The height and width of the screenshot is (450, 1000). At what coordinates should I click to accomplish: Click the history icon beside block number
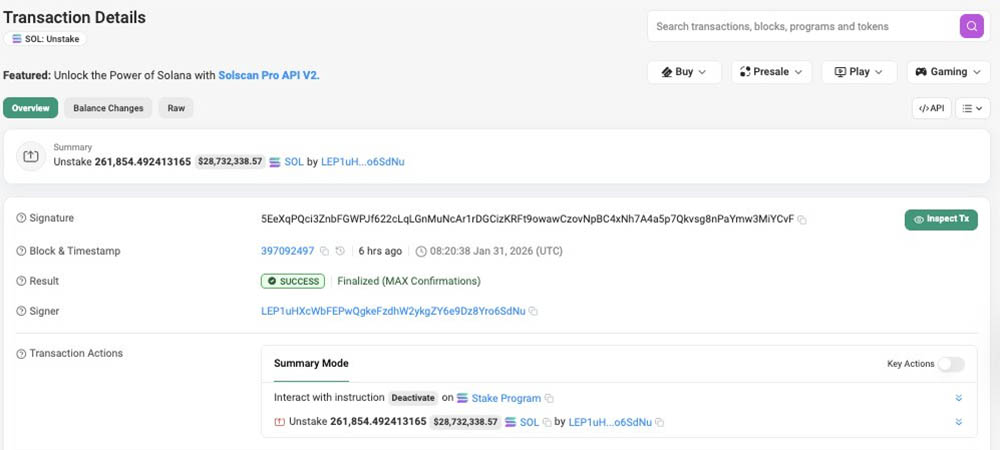click(x=340, y=251)
